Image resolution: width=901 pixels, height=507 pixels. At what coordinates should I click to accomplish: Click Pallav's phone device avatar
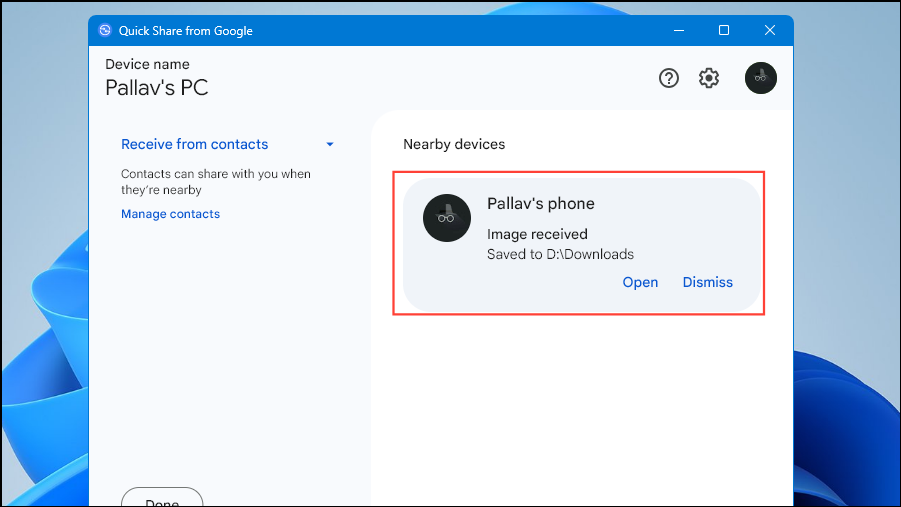pos(447,218)
